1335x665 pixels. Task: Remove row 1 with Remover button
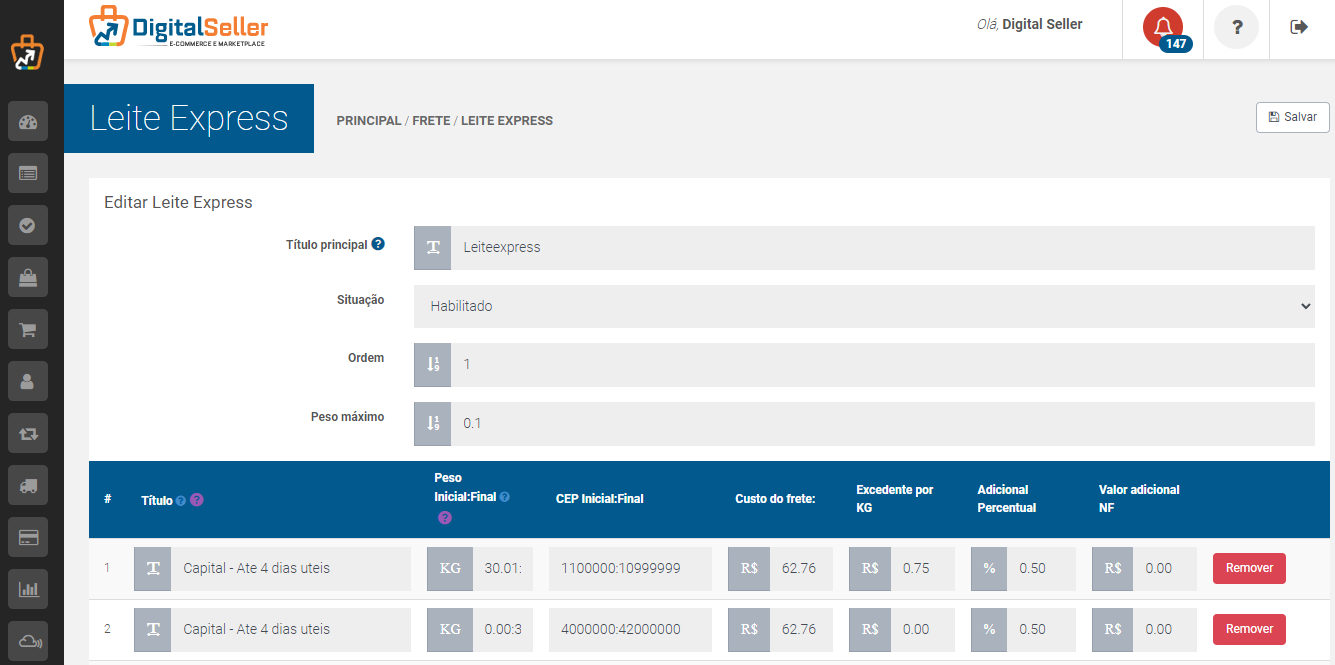[1249, 568]
